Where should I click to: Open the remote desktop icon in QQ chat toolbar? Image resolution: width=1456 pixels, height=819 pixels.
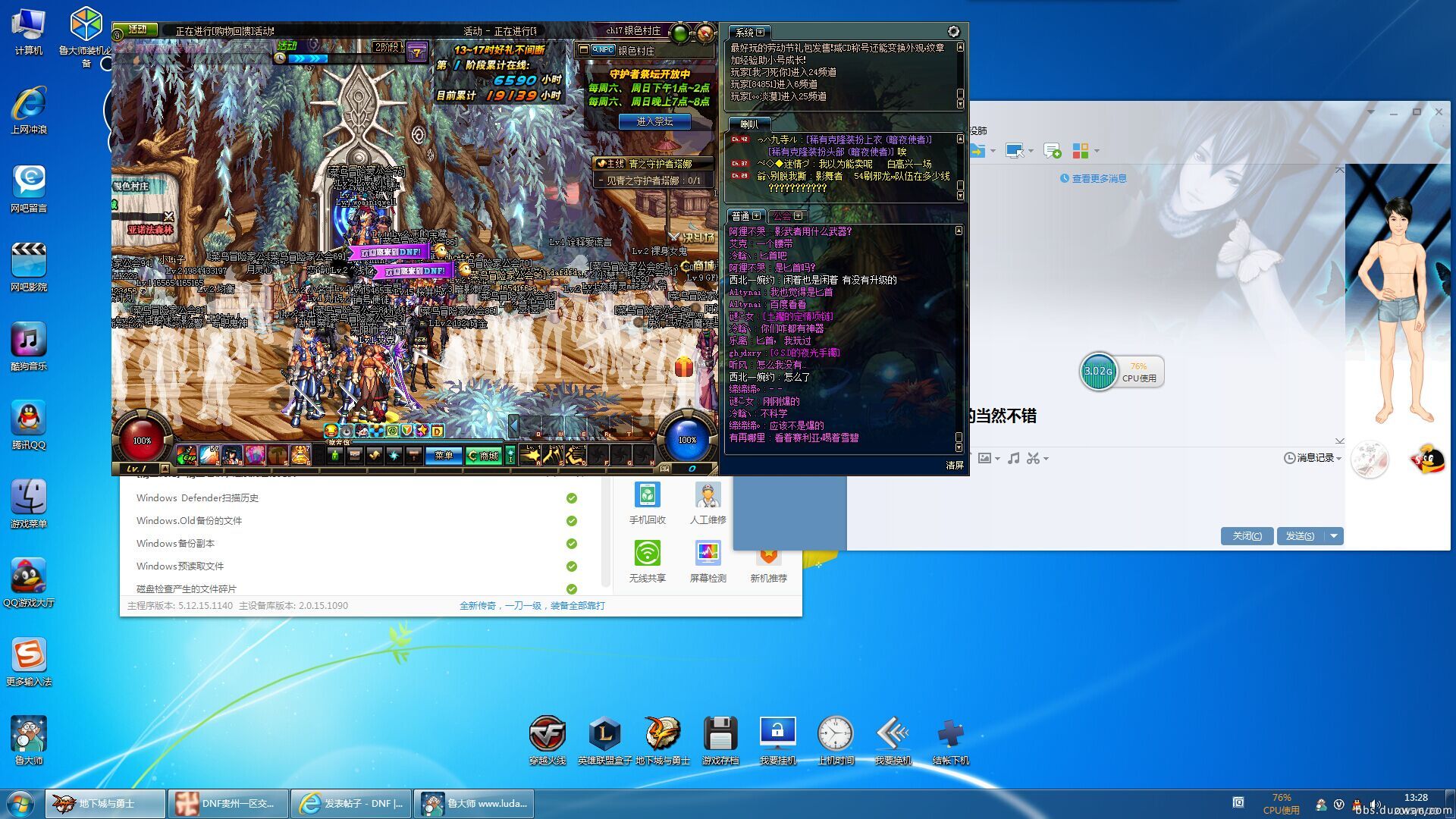click(1014, 151)
